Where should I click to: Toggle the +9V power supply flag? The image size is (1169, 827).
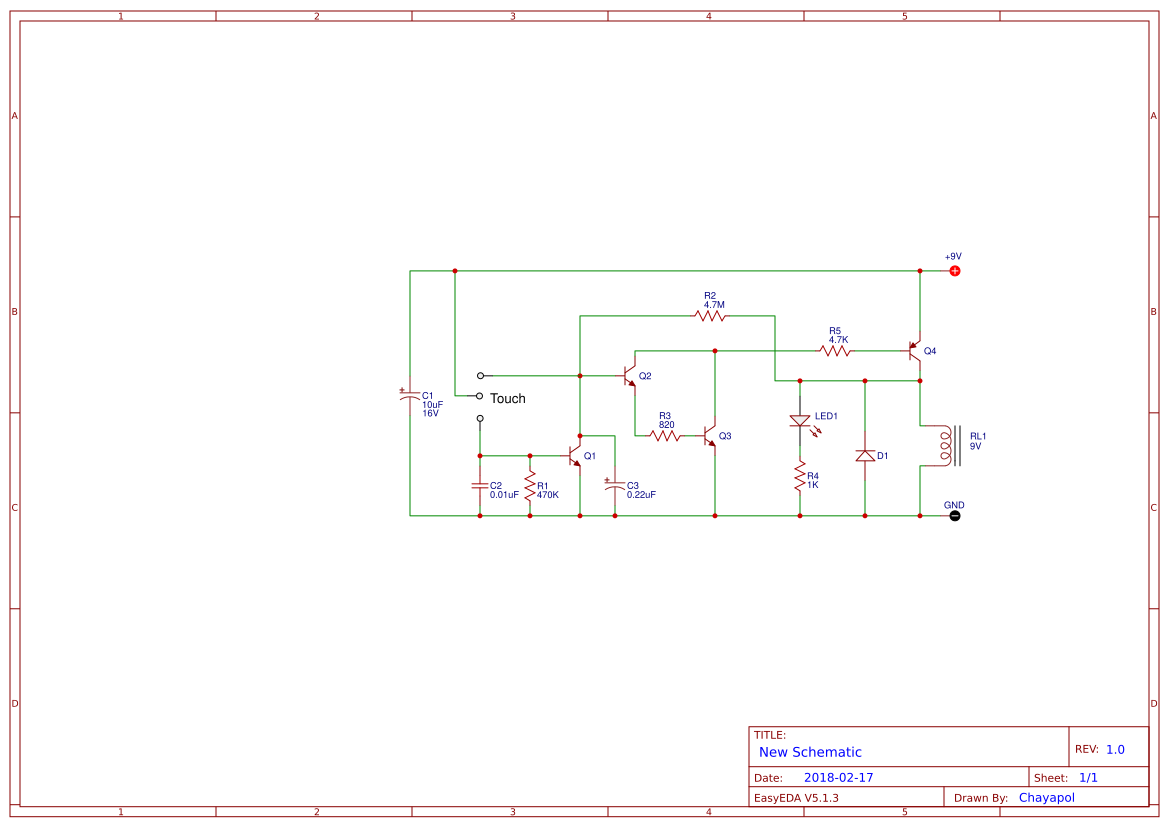point(951,254)
